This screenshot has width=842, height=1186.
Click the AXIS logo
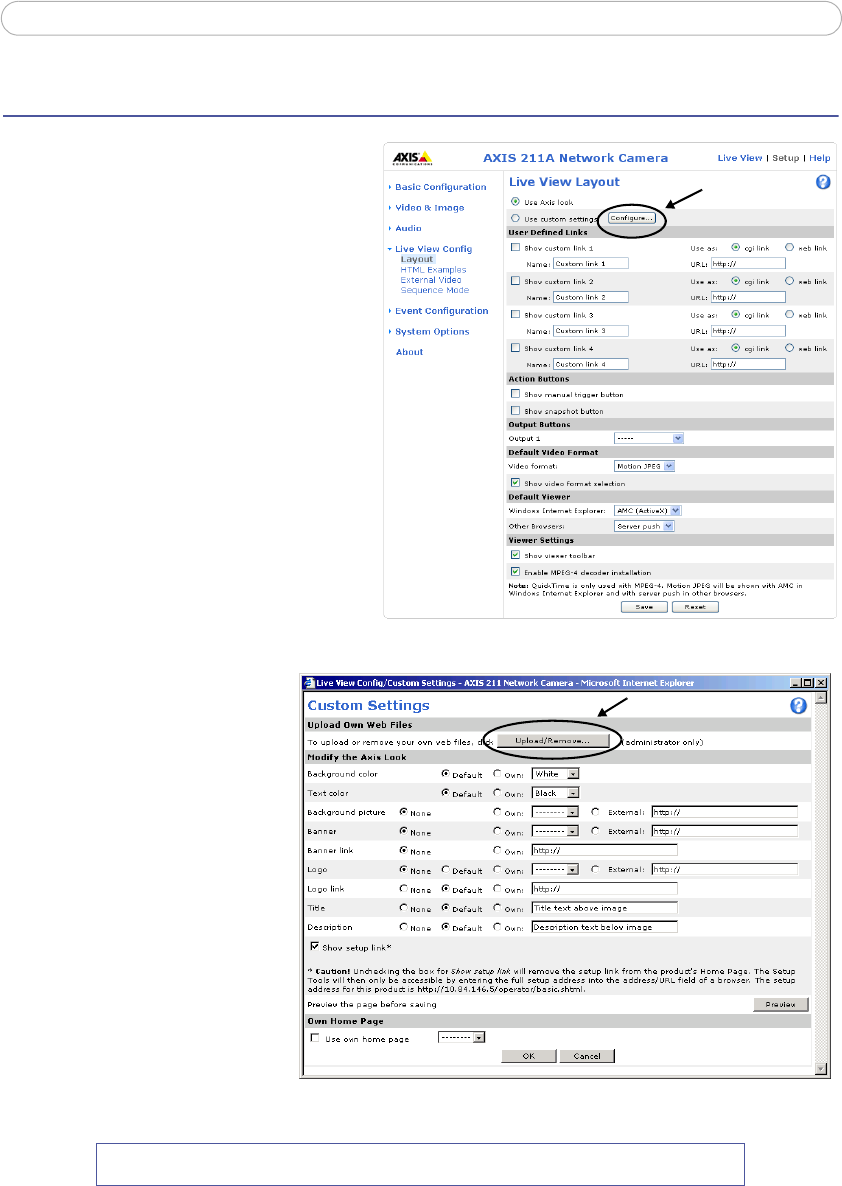[x=412, y=158]
